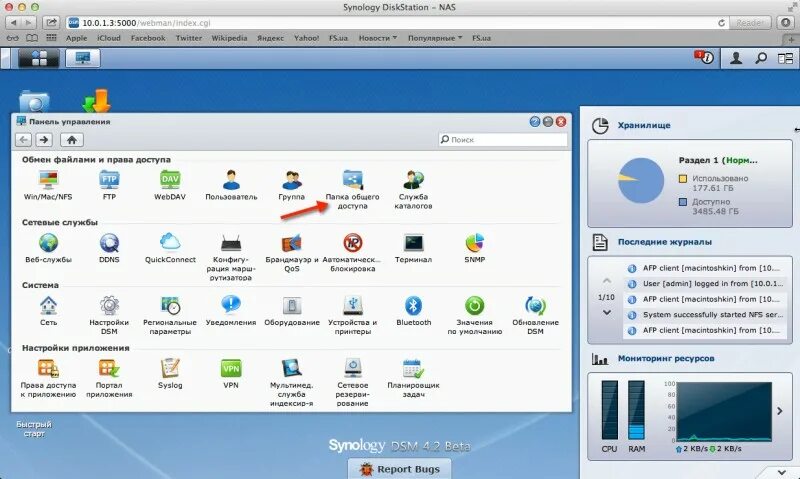The width and height of the screenshot is (800, 479).
Task: Open the Терминал icon
Action: tap(413, 248)
